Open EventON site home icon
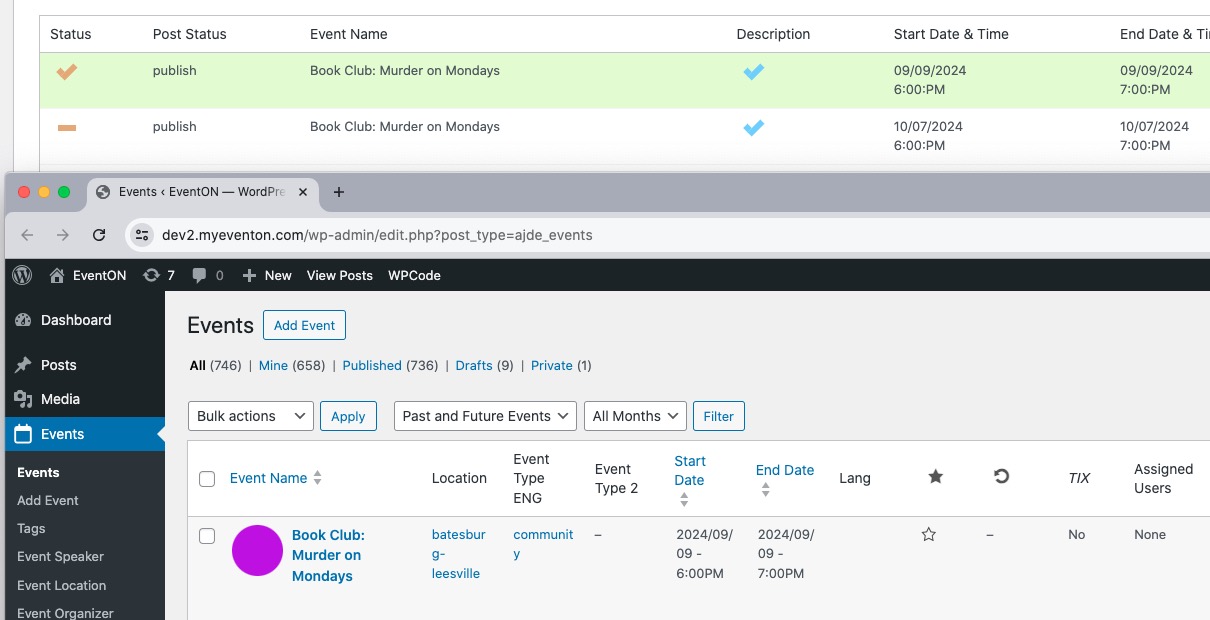This screenshot has width=1210, height=620. click(x=57, y=275)
